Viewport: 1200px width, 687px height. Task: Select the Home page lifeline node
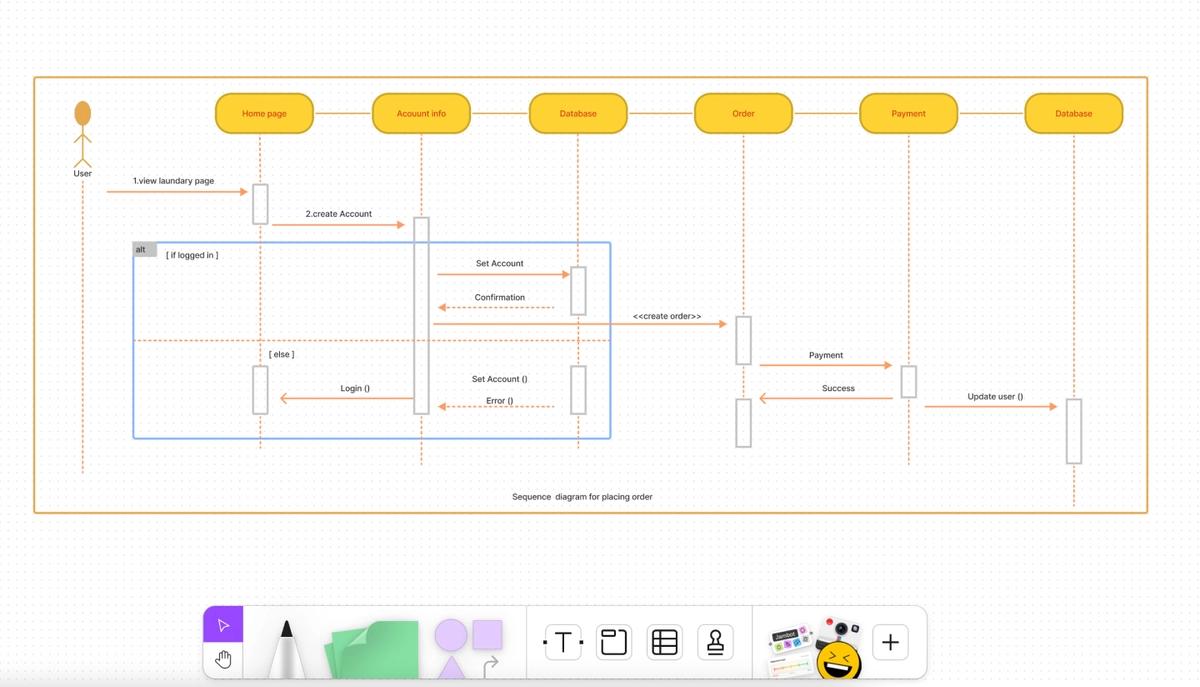coord(263,113)
